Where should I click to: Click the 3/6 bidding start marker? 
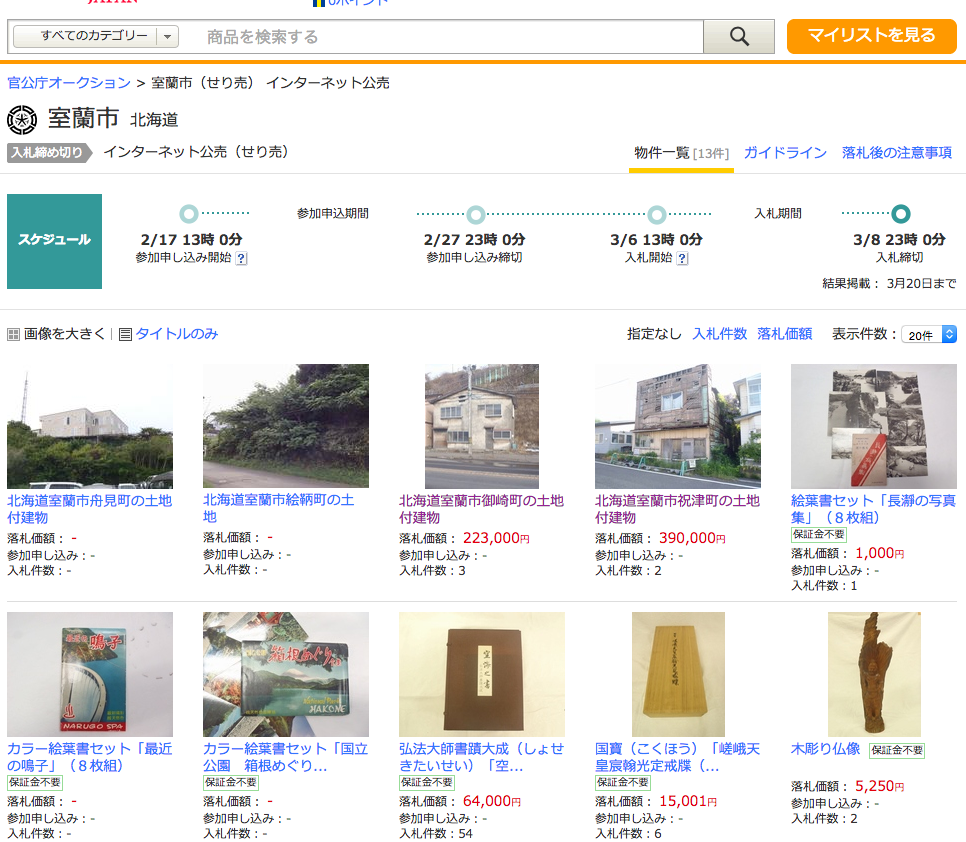tap(657, 214)
